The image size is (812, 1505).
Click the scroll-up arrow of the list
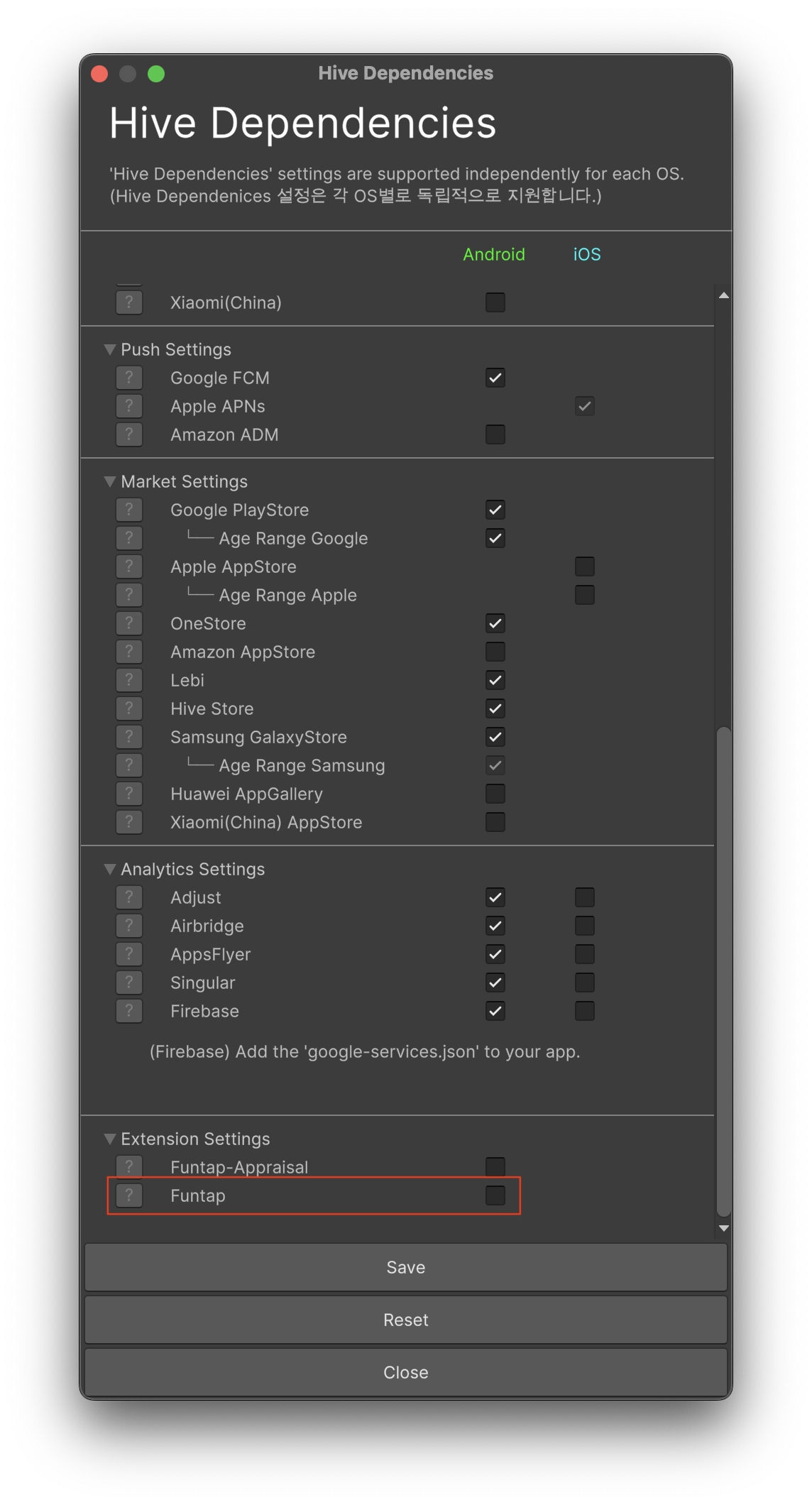723,295
